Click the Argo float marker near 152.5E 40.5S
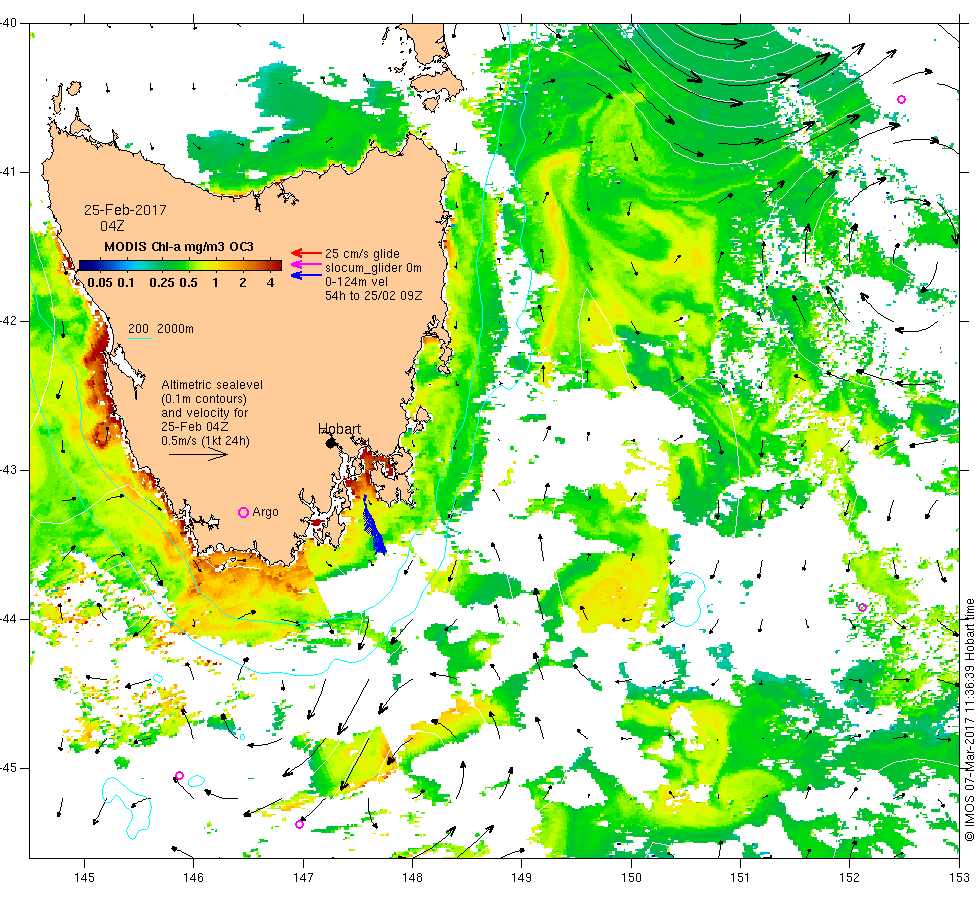Screen dimensions: 980x900 (901, 99)
